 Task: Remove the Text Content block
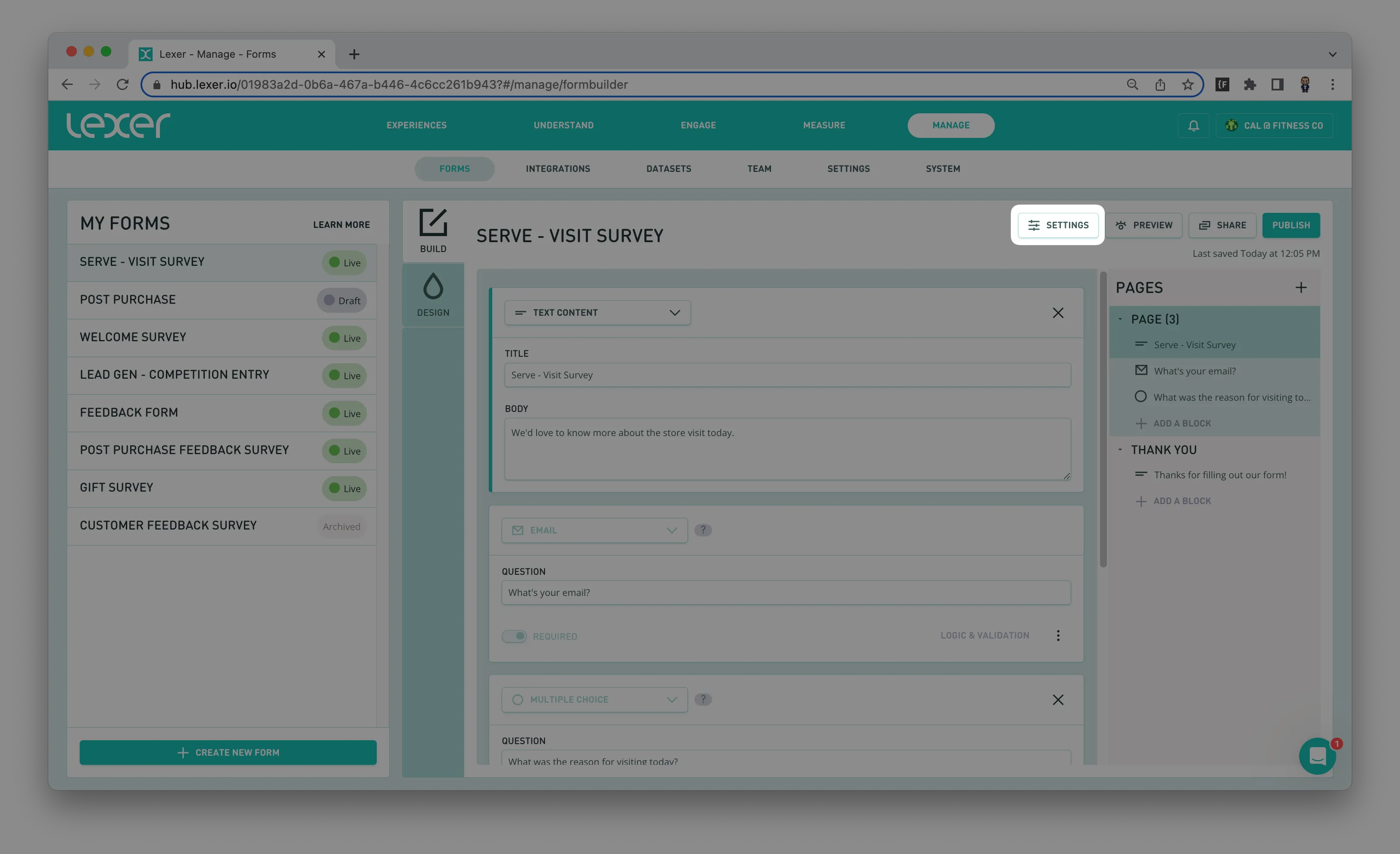(1057, 313)
